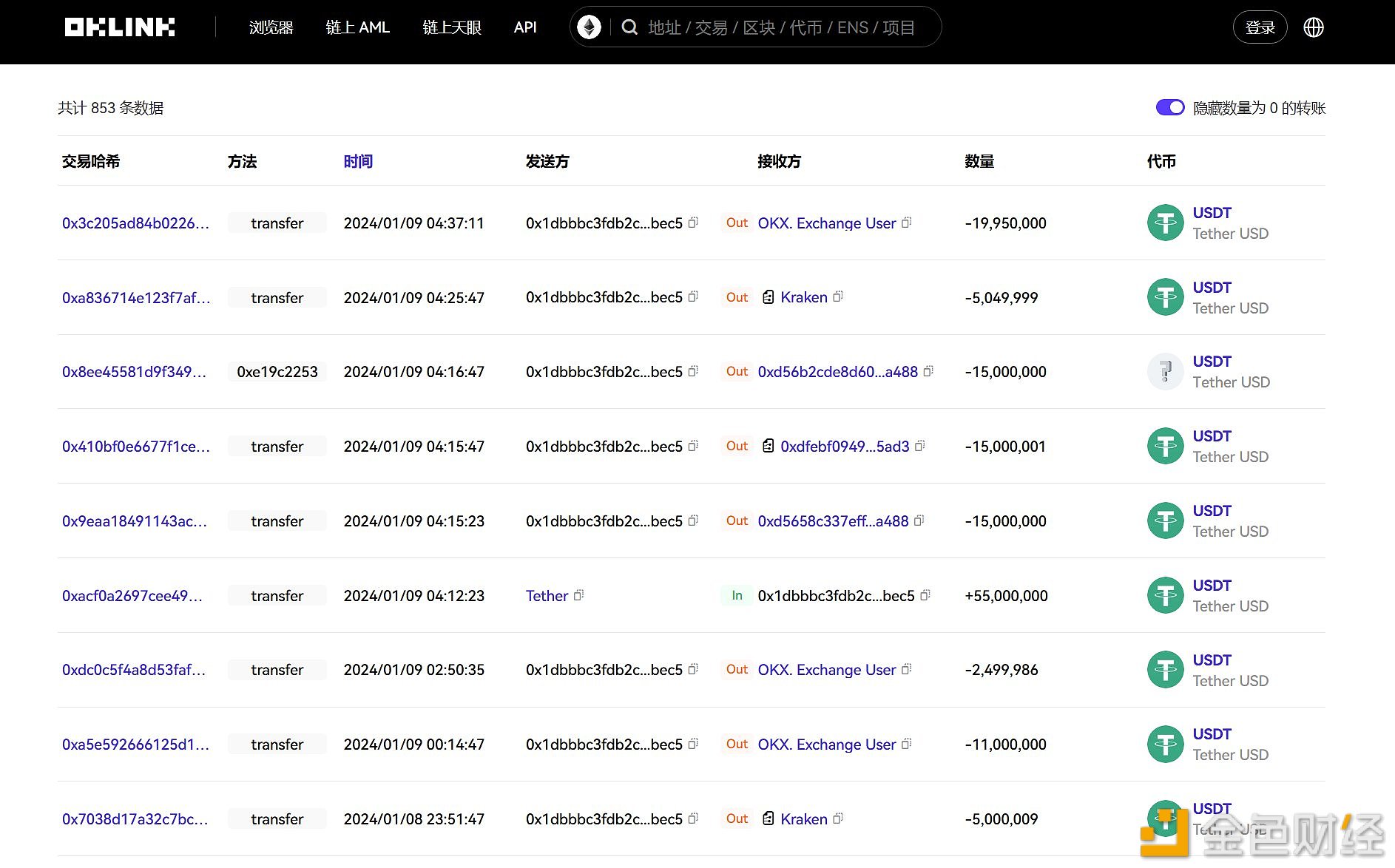The image size is (1395, 868).
Task: Copy OKX Exchange User address in 02:50:35 row
Action: click(x=906, y=669)
